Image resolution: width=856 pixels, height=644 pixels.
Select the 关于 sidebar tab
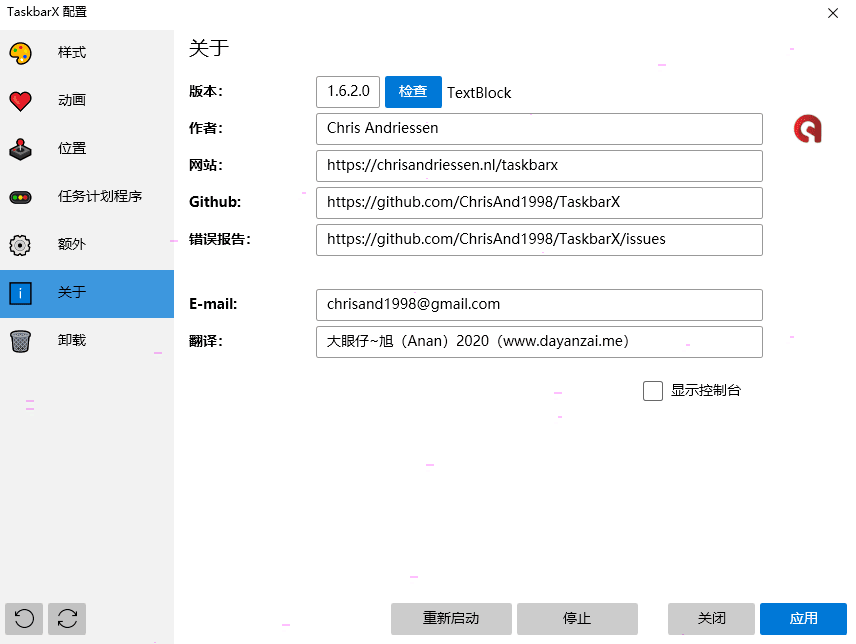coord(87,294)
